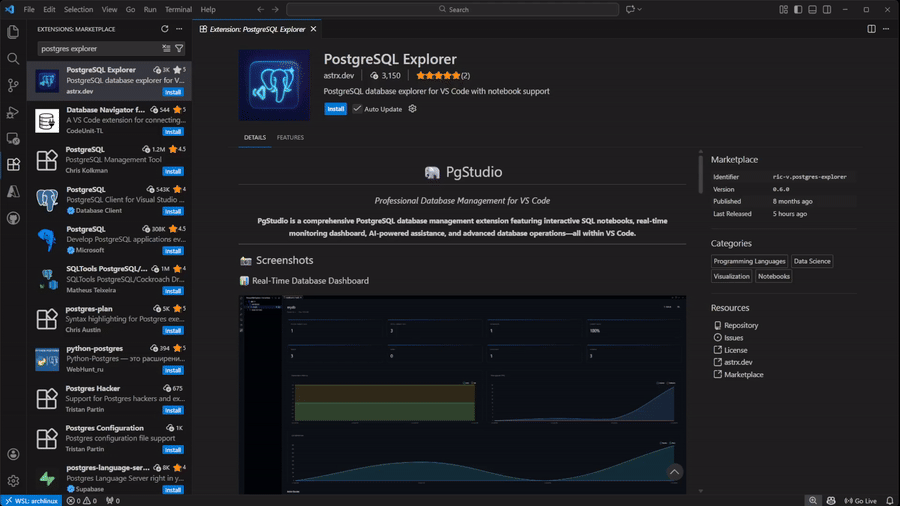
Task: Switch to the FEATURES tab
Action: pyautogui.click(x=290, y=138)
